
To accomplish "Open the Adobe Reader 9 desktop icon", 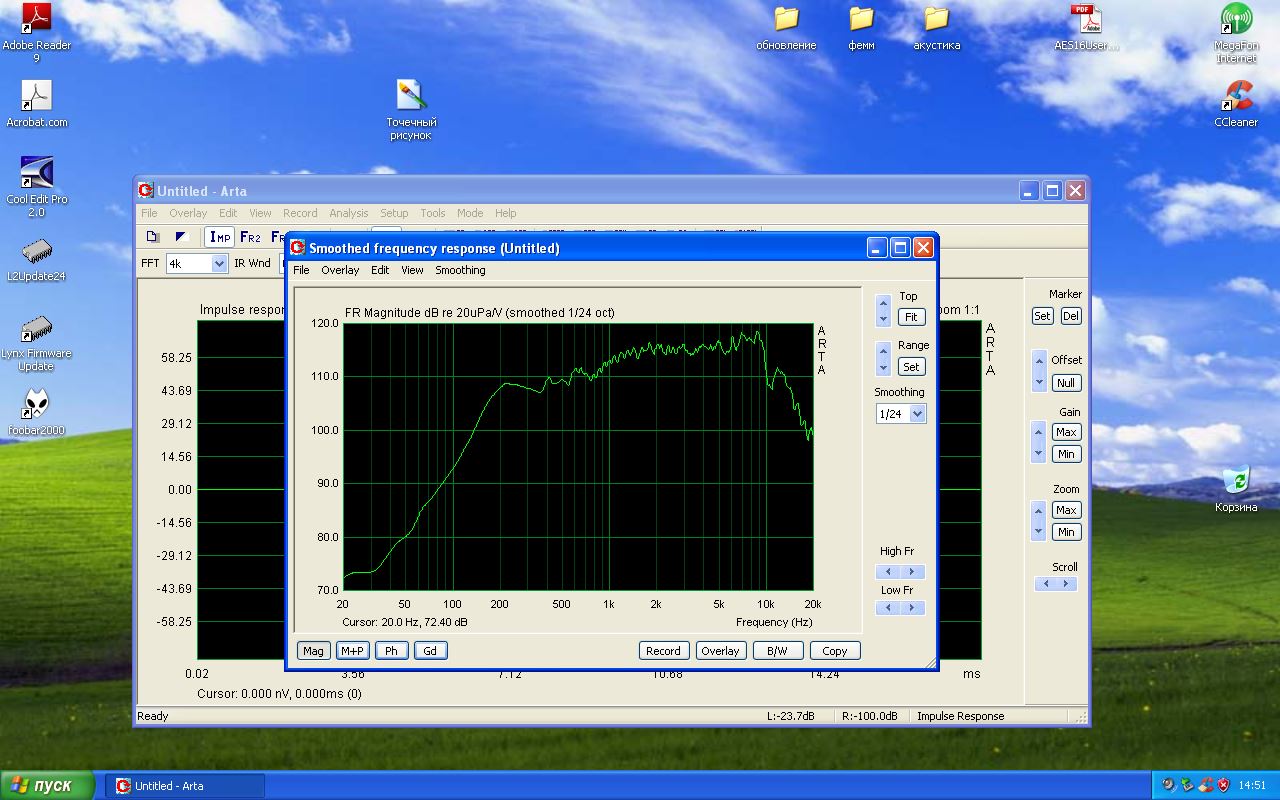I will click(36, 33).
